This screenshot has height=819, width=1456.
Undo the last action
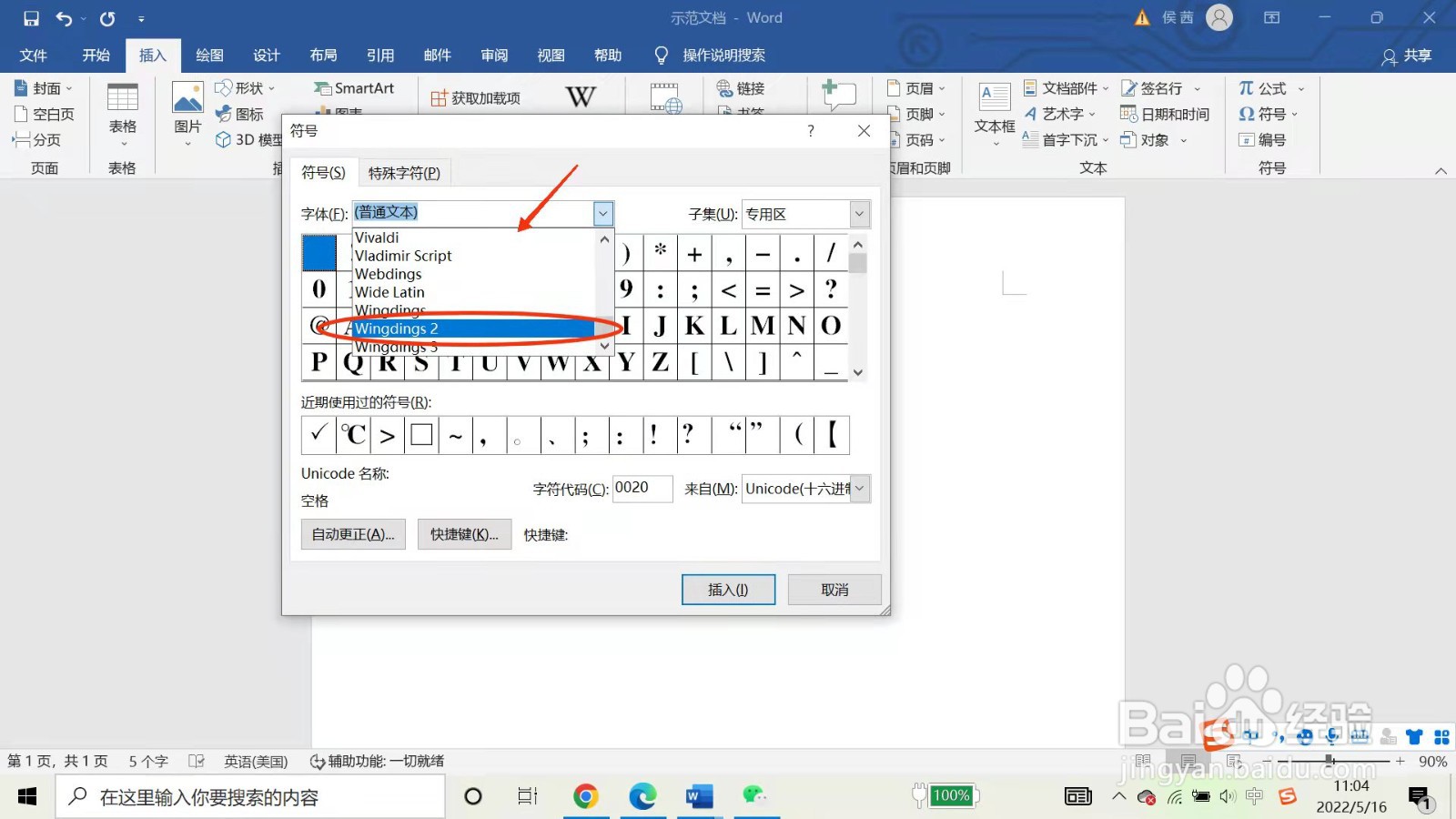pyautogui.click(x=64, y=18)
